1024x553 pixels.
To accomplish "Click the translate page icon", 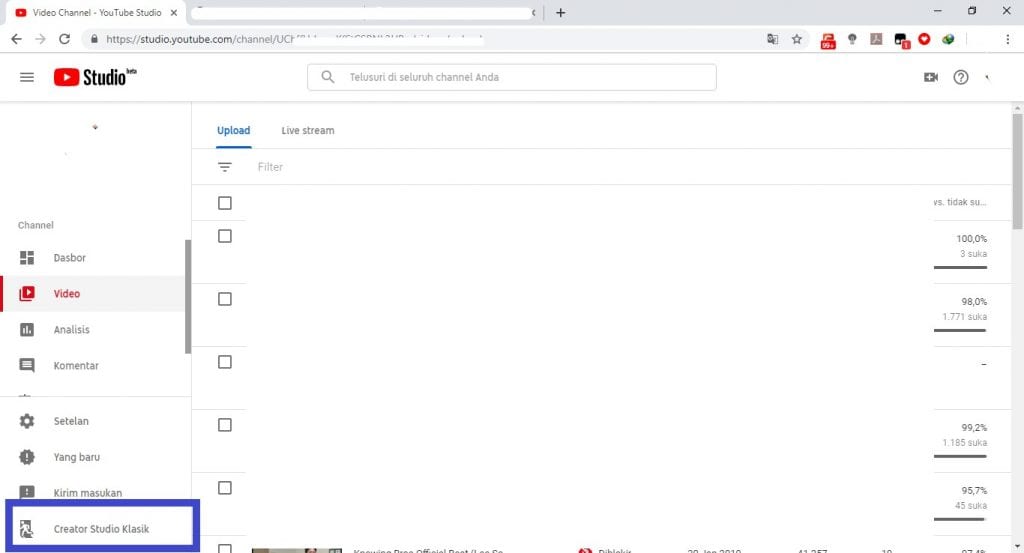I will point(773,39).
